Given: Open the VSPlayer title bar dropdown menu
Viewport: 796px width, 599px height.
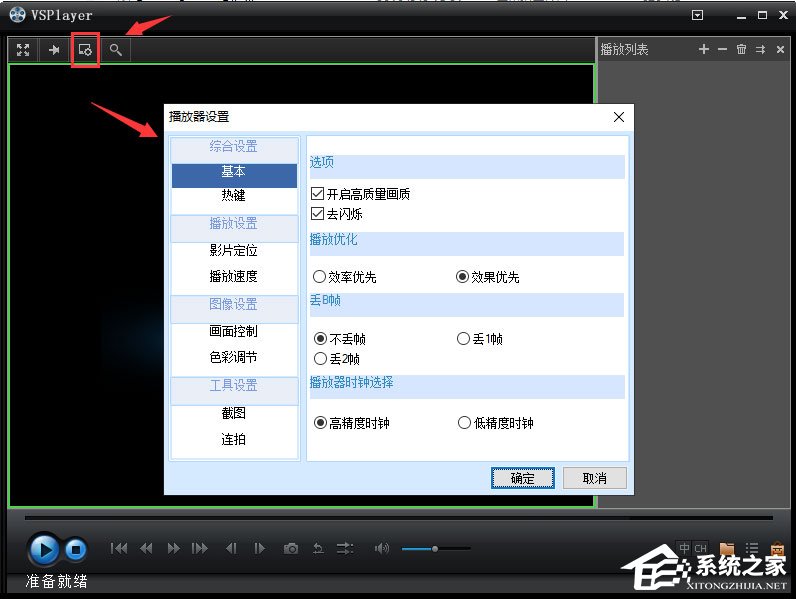Looking at the screenshot, I should pyautogui.click(x=698, y=15).
